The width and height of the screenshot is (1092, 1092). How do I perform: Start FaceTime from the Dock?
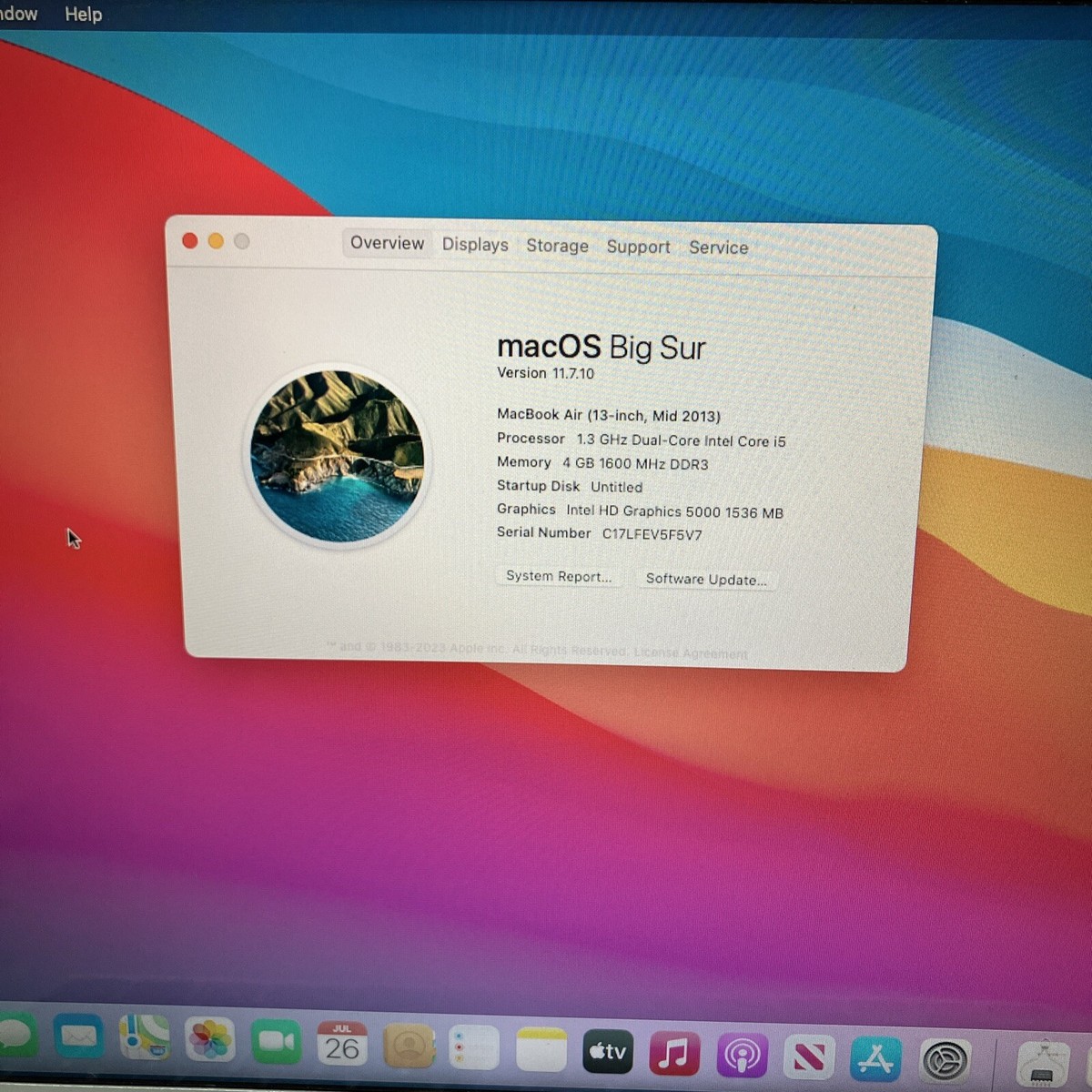click(276, 1043)
